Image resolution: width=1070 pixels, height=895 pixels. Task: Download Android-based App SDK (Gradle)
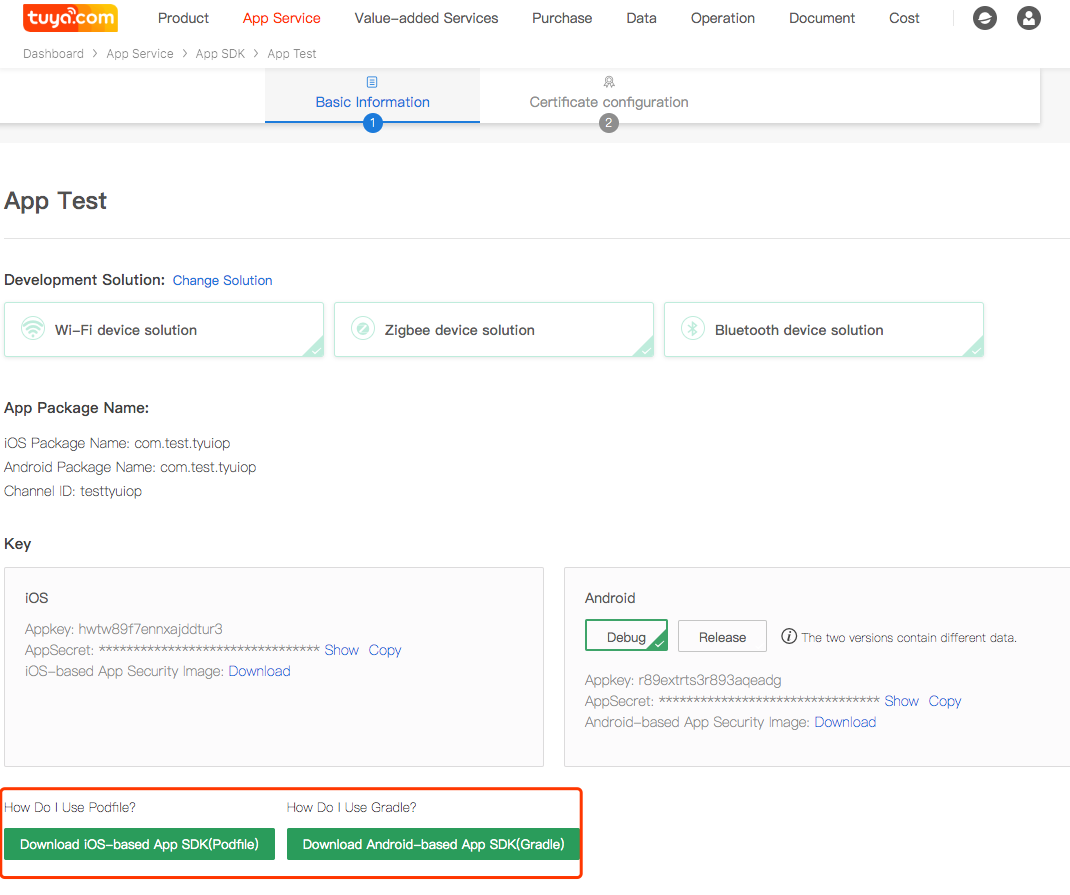pos(433,845)
